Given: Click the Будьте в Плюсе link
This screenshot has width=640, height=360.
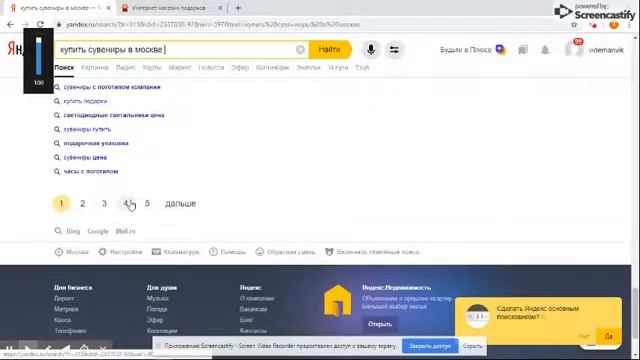Looking at the screenshot, I should tap(466, 50).
